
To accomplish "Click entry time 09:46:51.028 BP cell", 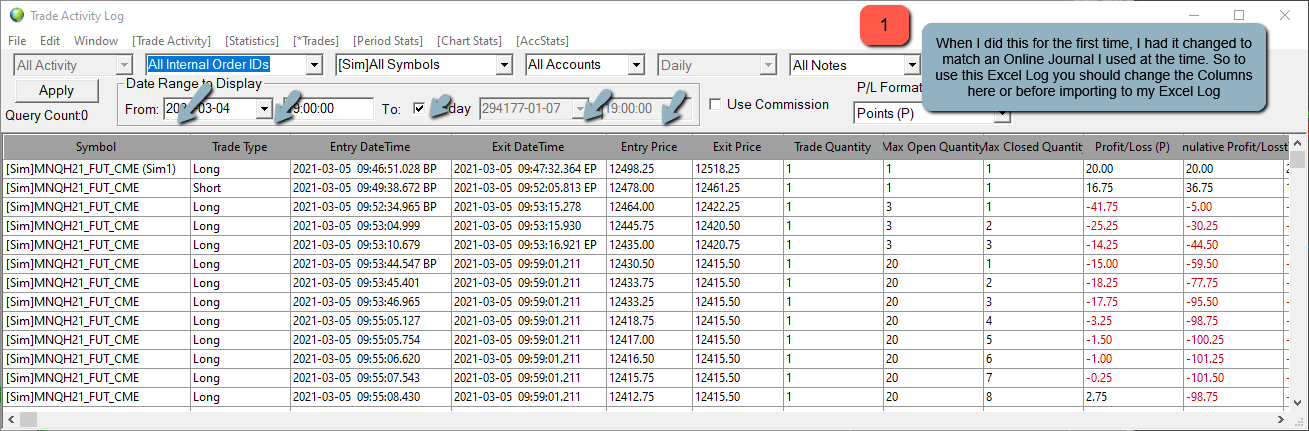I will 370,169.
